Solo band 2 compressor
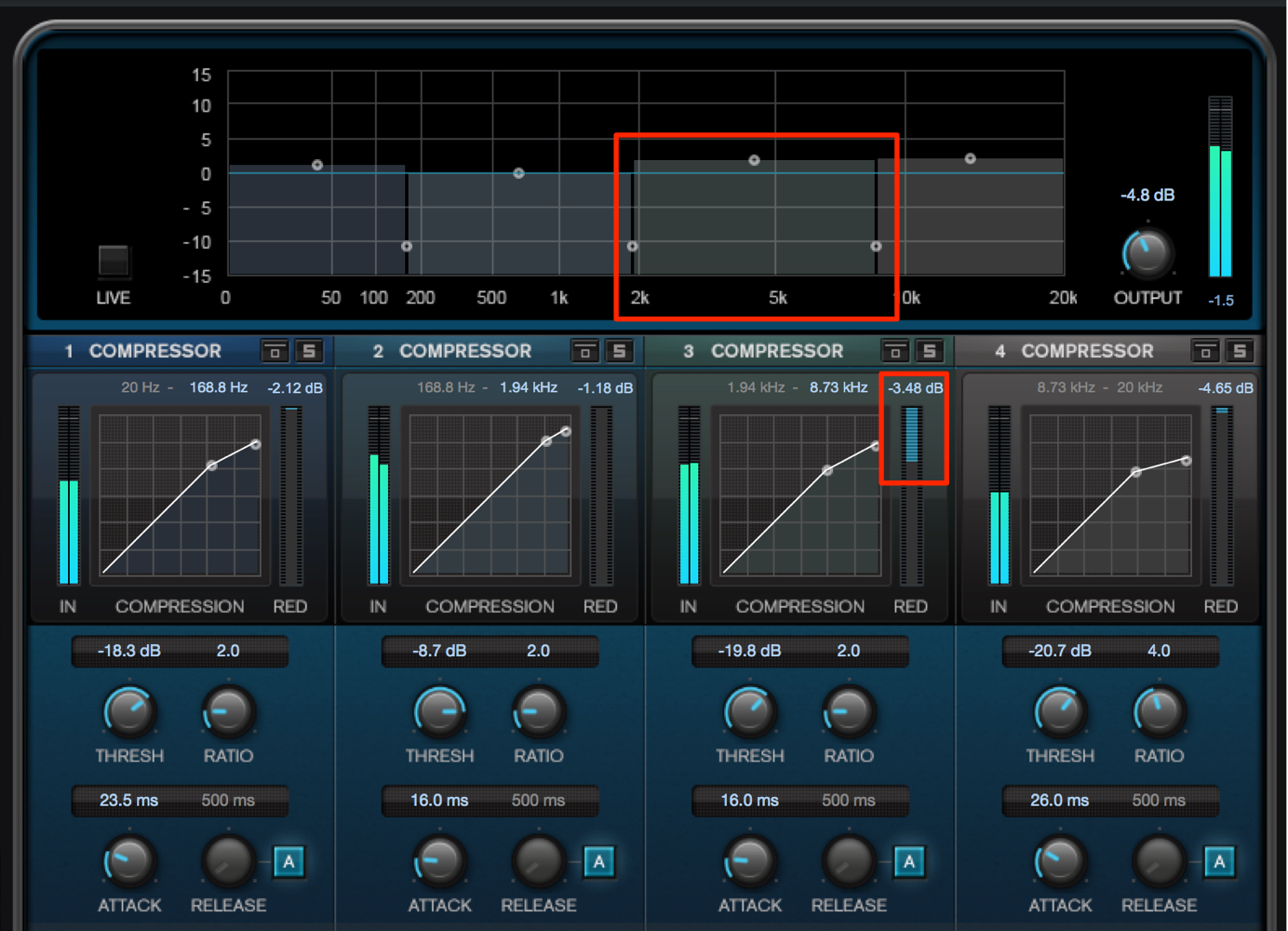 click(x=619, y=351)
